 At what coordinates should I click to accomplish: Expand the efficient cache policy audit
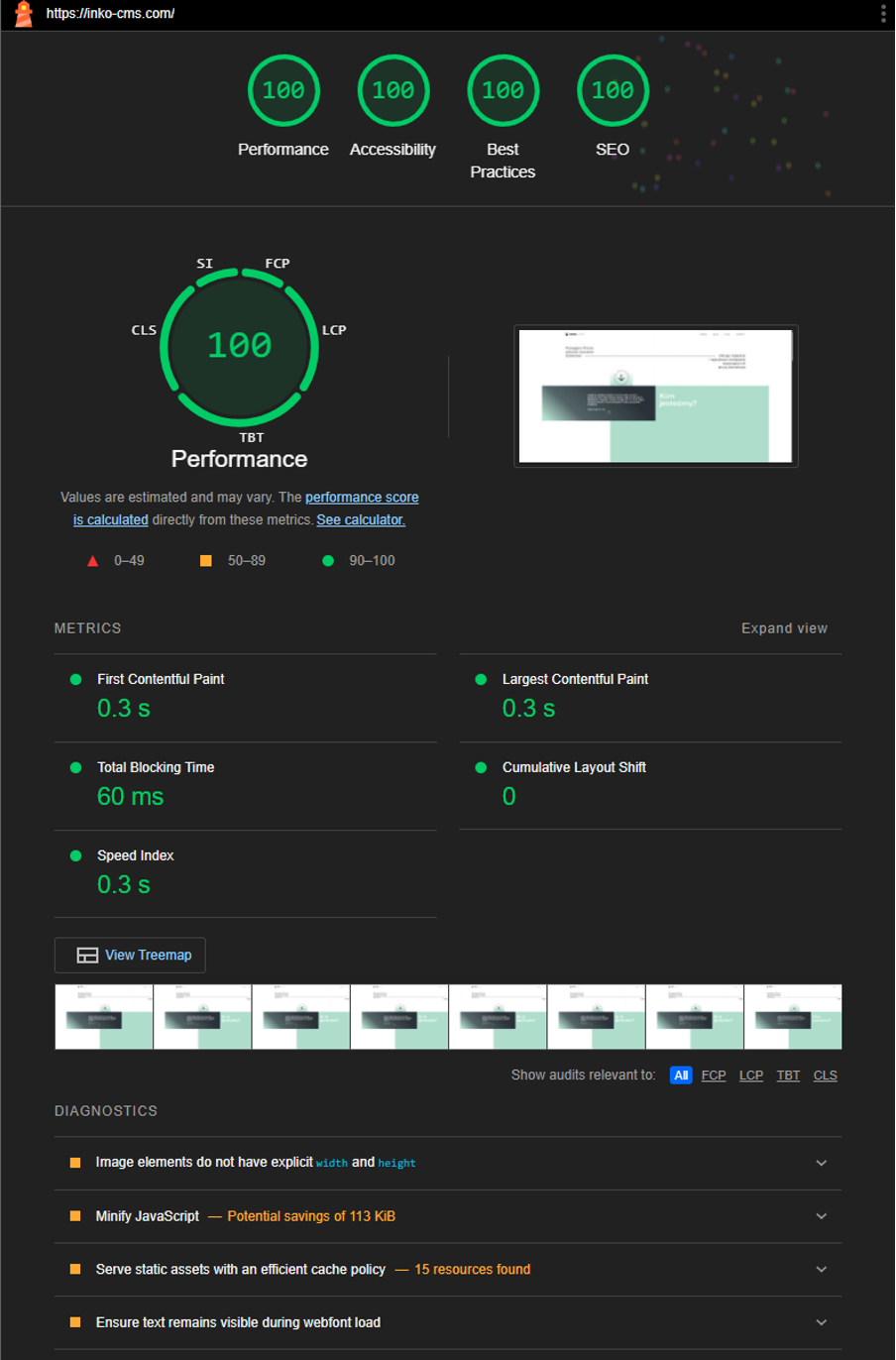pyautogui.click(x=821, y=1270)
